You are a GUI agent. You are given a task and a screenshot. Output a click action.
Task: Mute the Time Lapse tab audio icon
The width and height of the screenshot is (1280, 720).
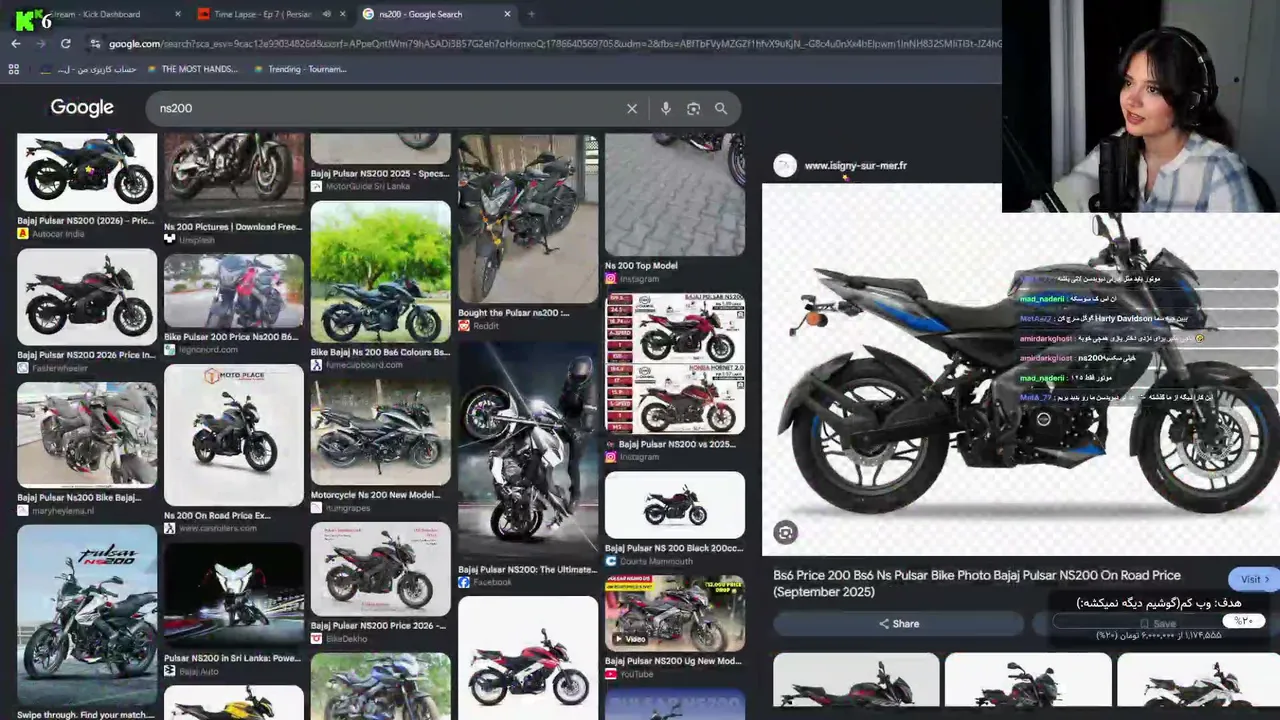[326, 14]
